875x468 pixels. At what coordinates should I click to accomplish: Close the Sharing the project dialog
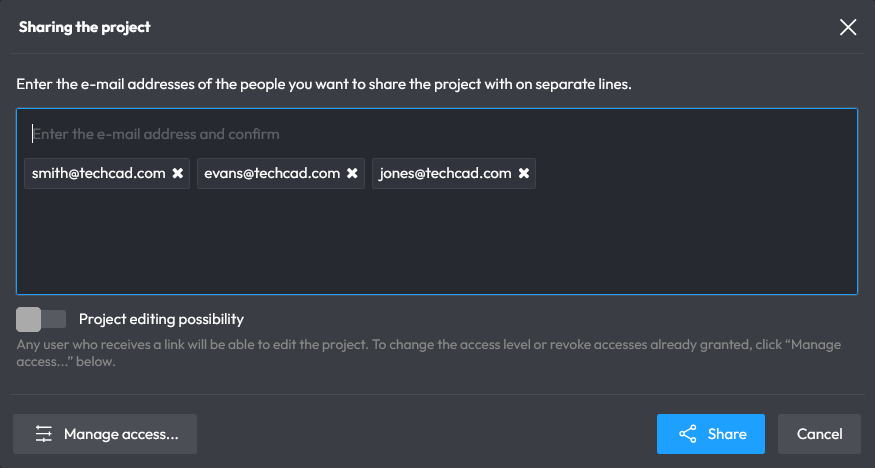848,27
